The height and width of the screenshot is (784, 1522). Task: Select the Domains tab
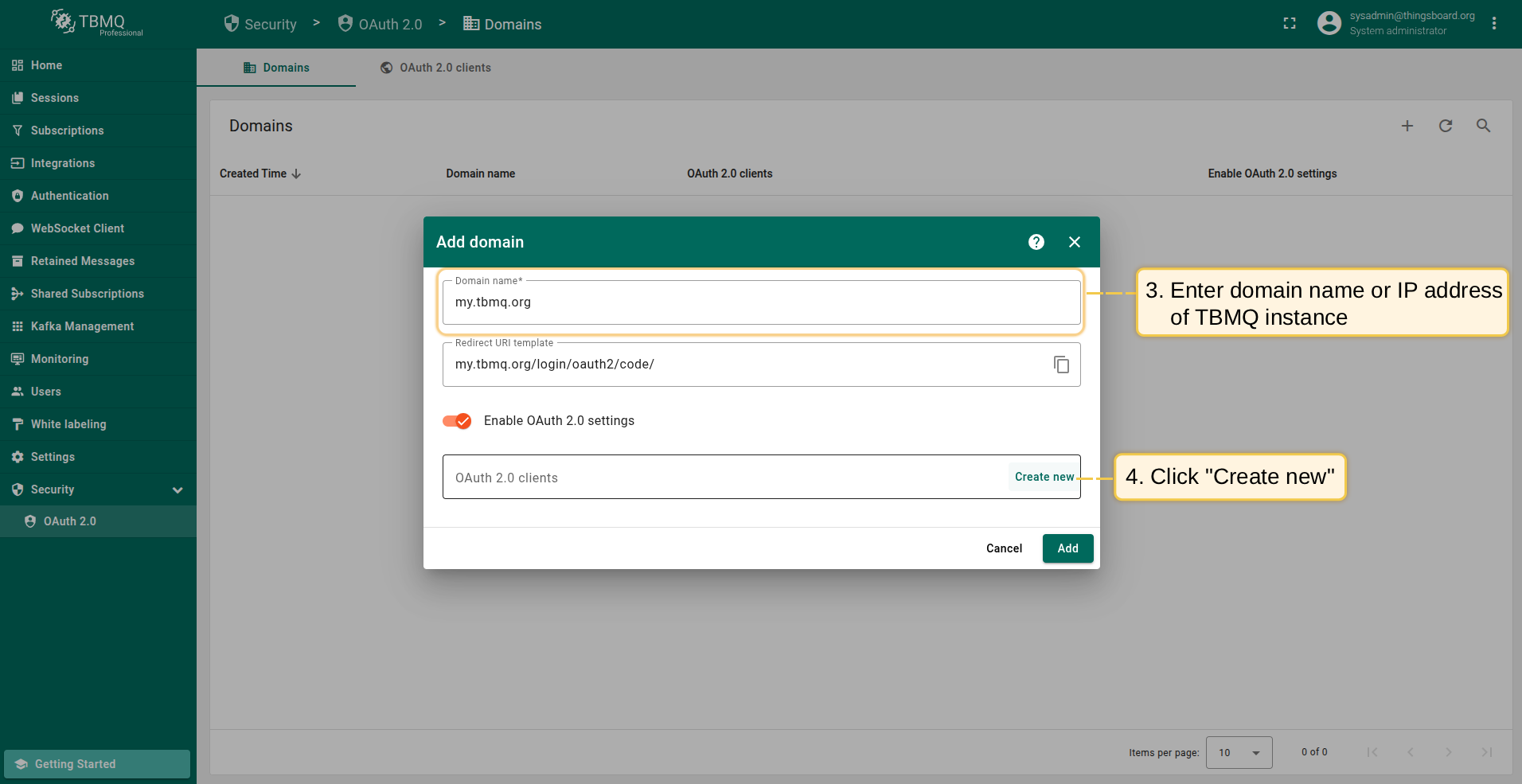coord(276,68)
